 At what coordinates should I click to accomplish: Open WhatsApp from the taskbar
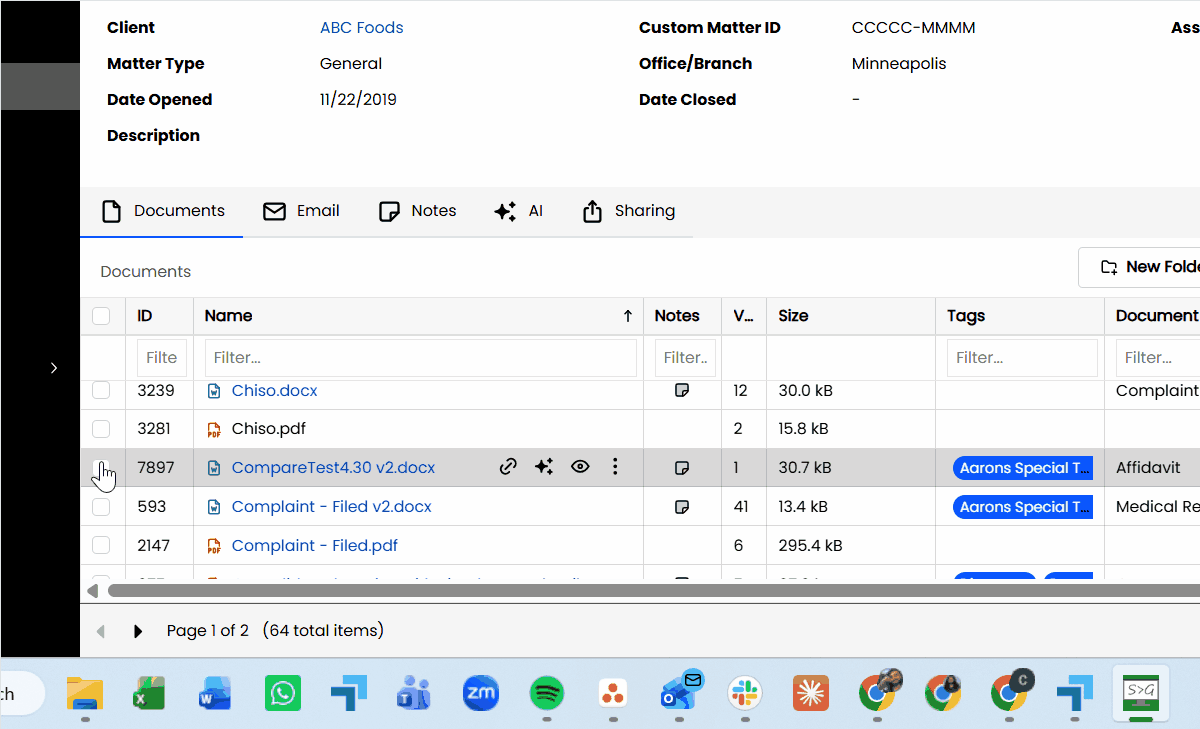coord(282,692)
